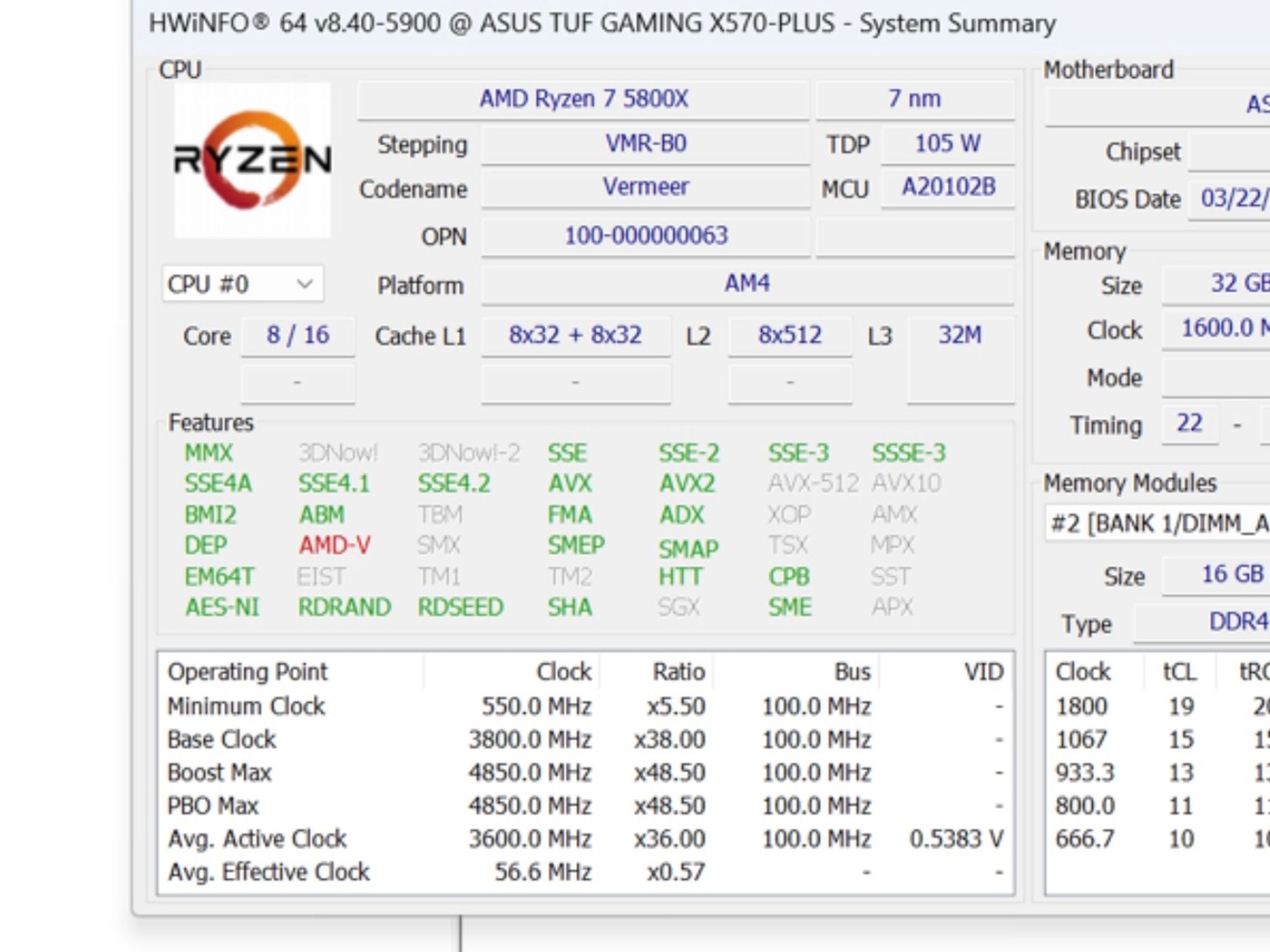This screenshot has height=952, width=1270.
Task: Click the VID column header
Action: tap(947, 672)
